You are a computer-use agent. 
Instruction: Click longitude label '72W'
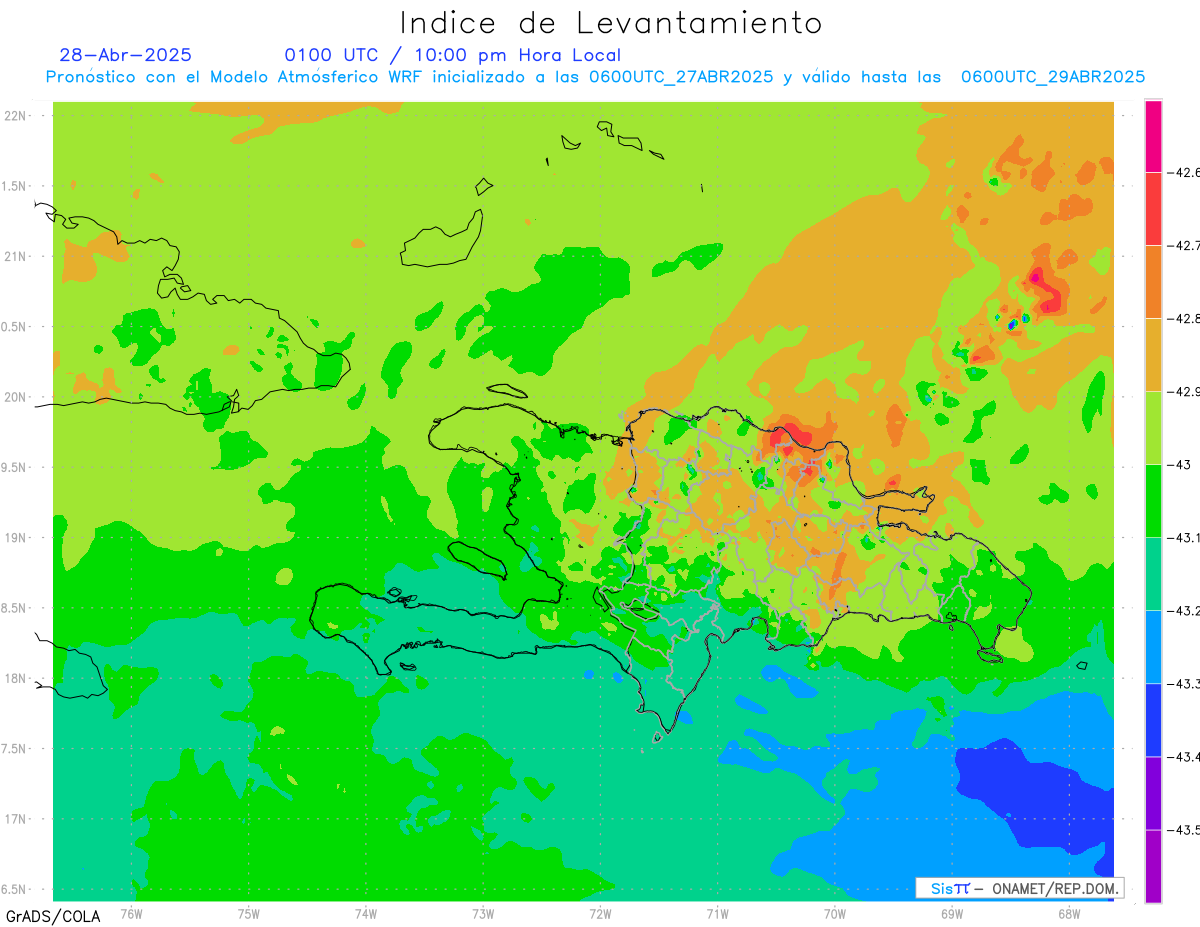(x=600, y=912)
